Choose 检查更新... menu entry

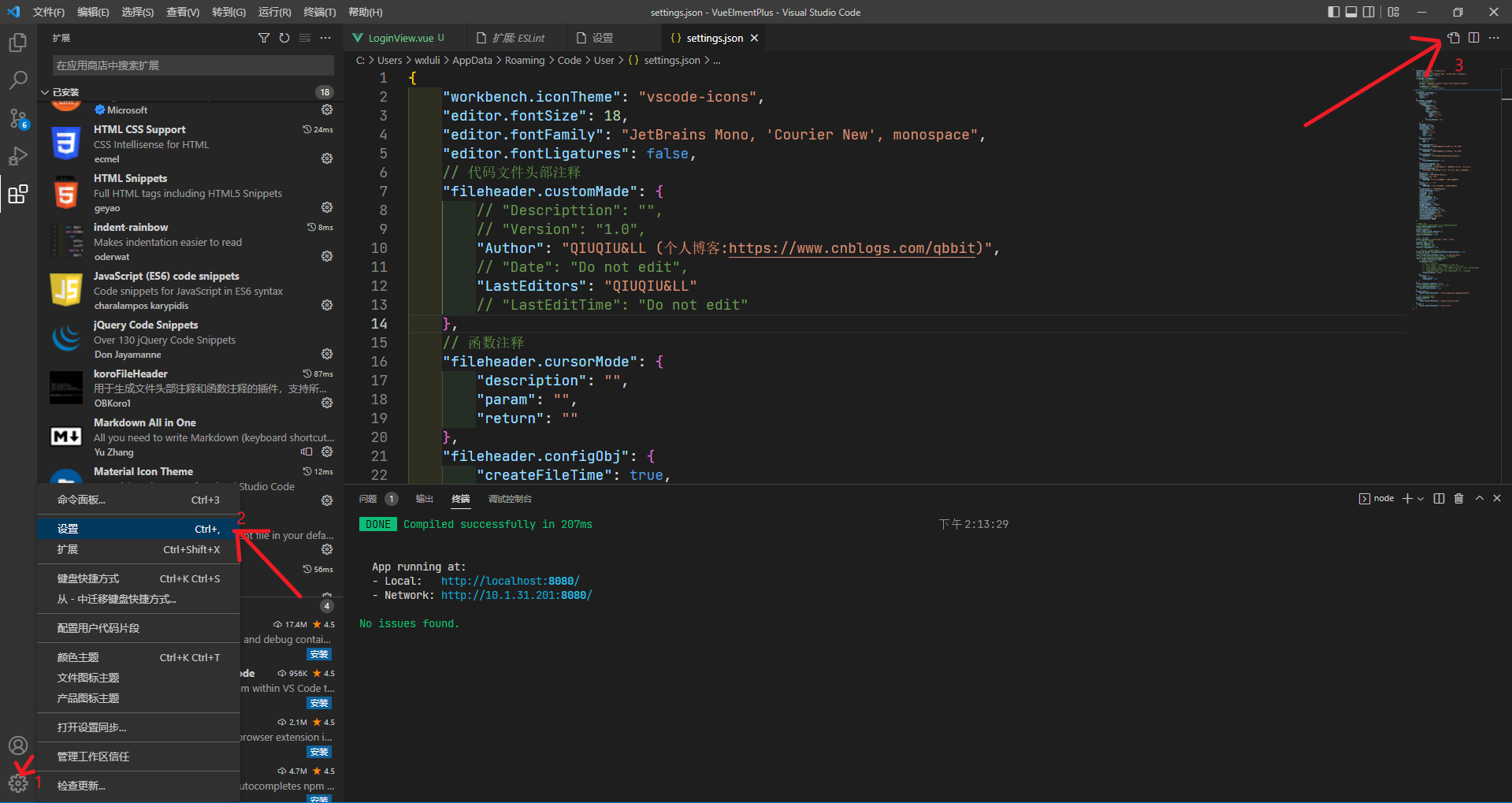(x=139, y=786)
